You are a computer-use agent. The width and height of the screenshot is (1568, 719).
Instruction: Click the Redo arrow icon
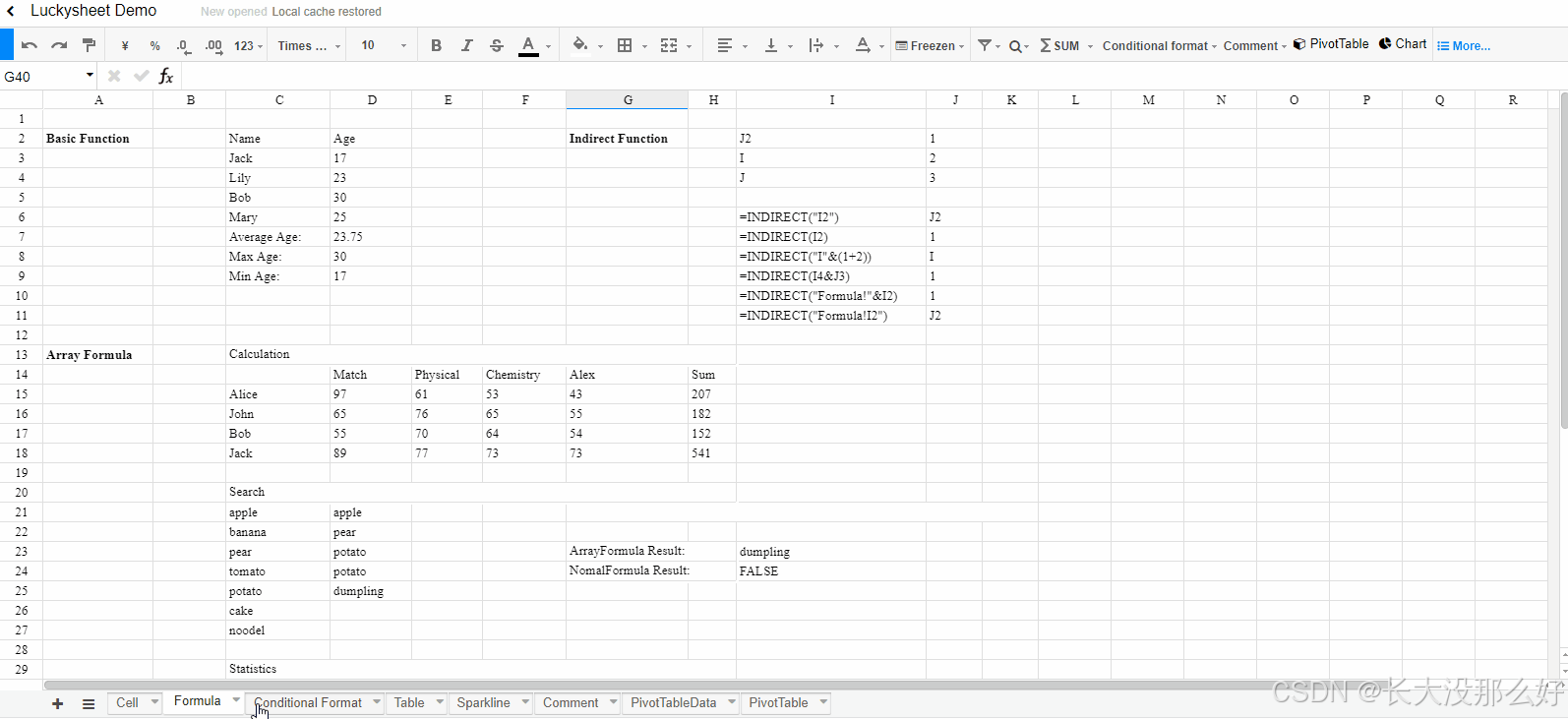[x=59, y=45]
